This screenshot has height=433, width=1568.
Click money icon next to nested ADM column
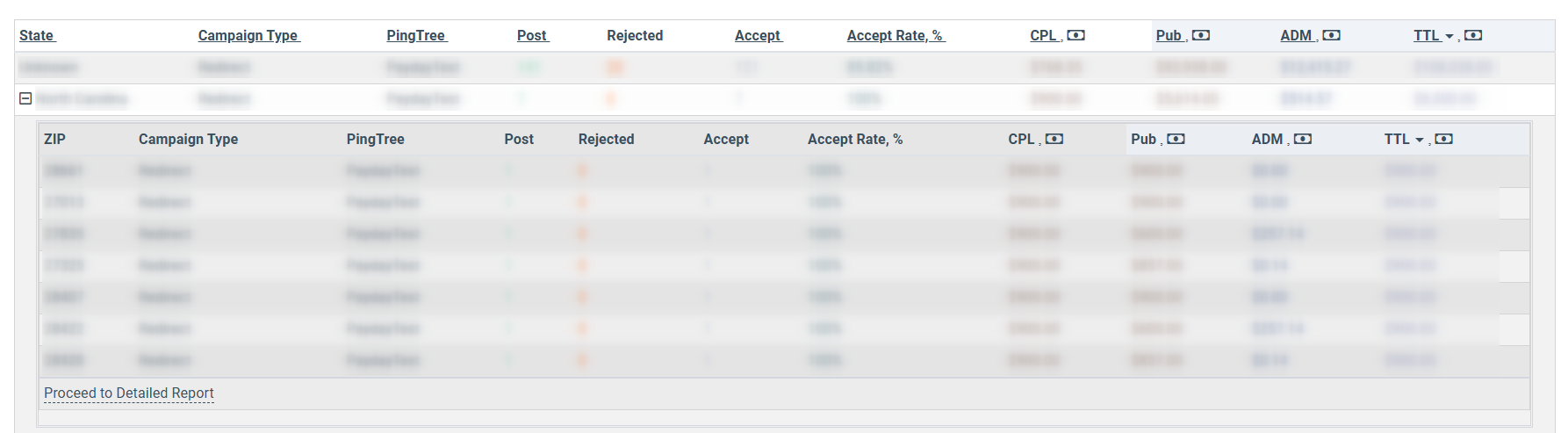pos(1303,139)
